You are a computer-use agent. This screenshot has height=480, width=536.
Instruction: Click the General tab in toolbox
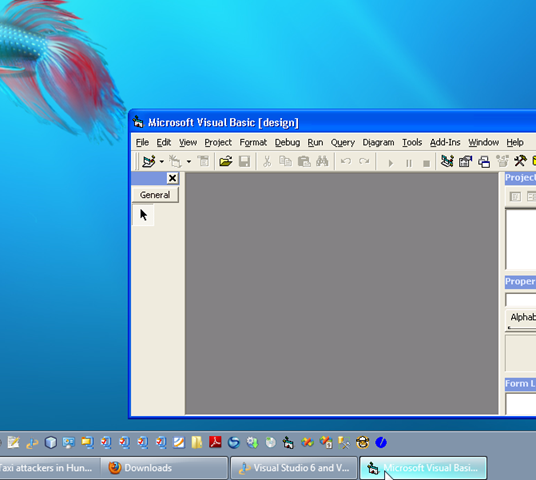click(x=155, y=195)
